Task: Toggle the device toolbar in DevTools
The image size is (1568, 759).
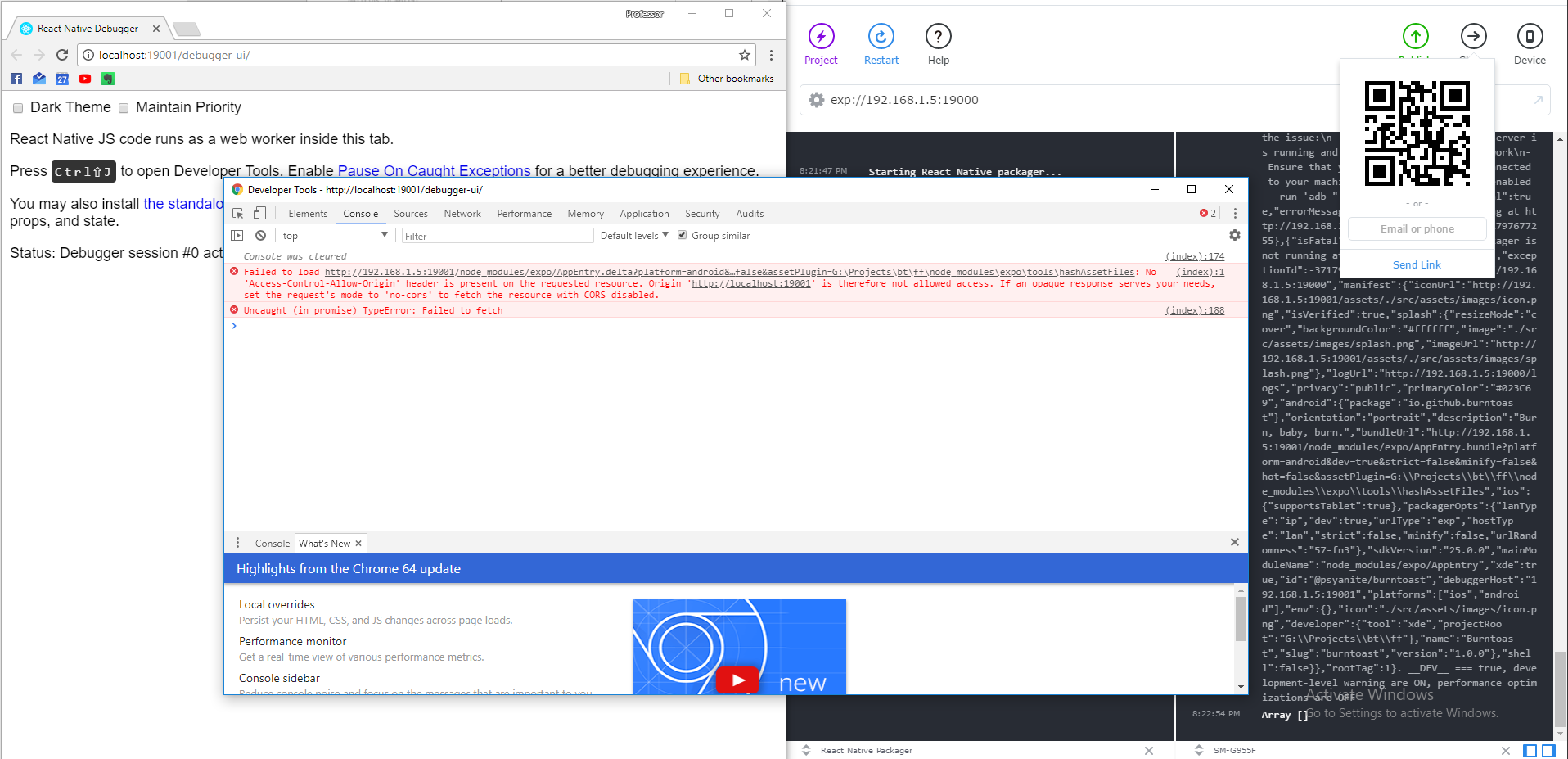Action: tap(259, 212)
